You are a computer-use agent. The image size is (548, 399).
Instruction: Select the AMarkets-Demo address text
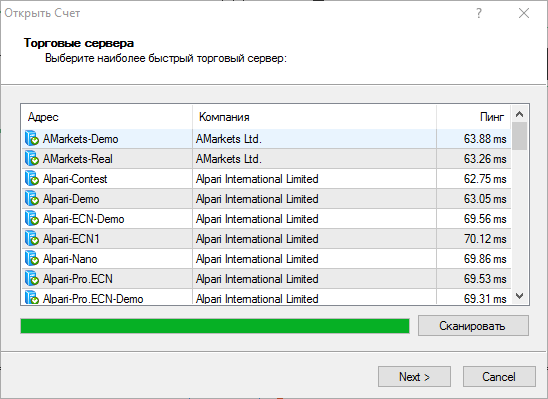(80, 139)
